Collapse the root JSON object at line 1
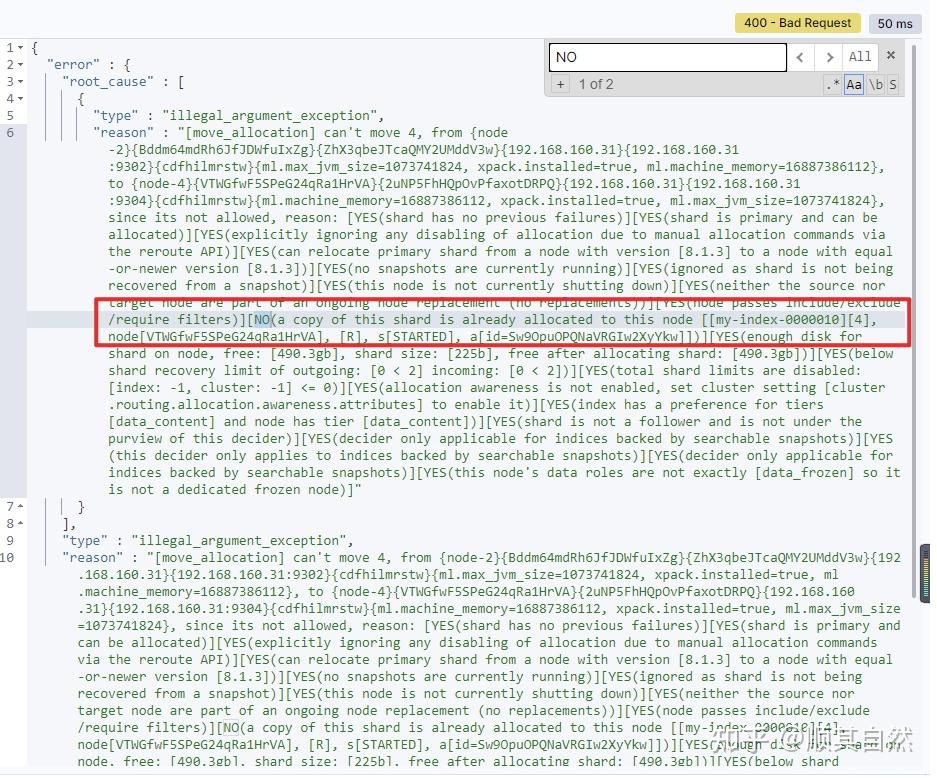The image size is (937, 778). (22, 47)
